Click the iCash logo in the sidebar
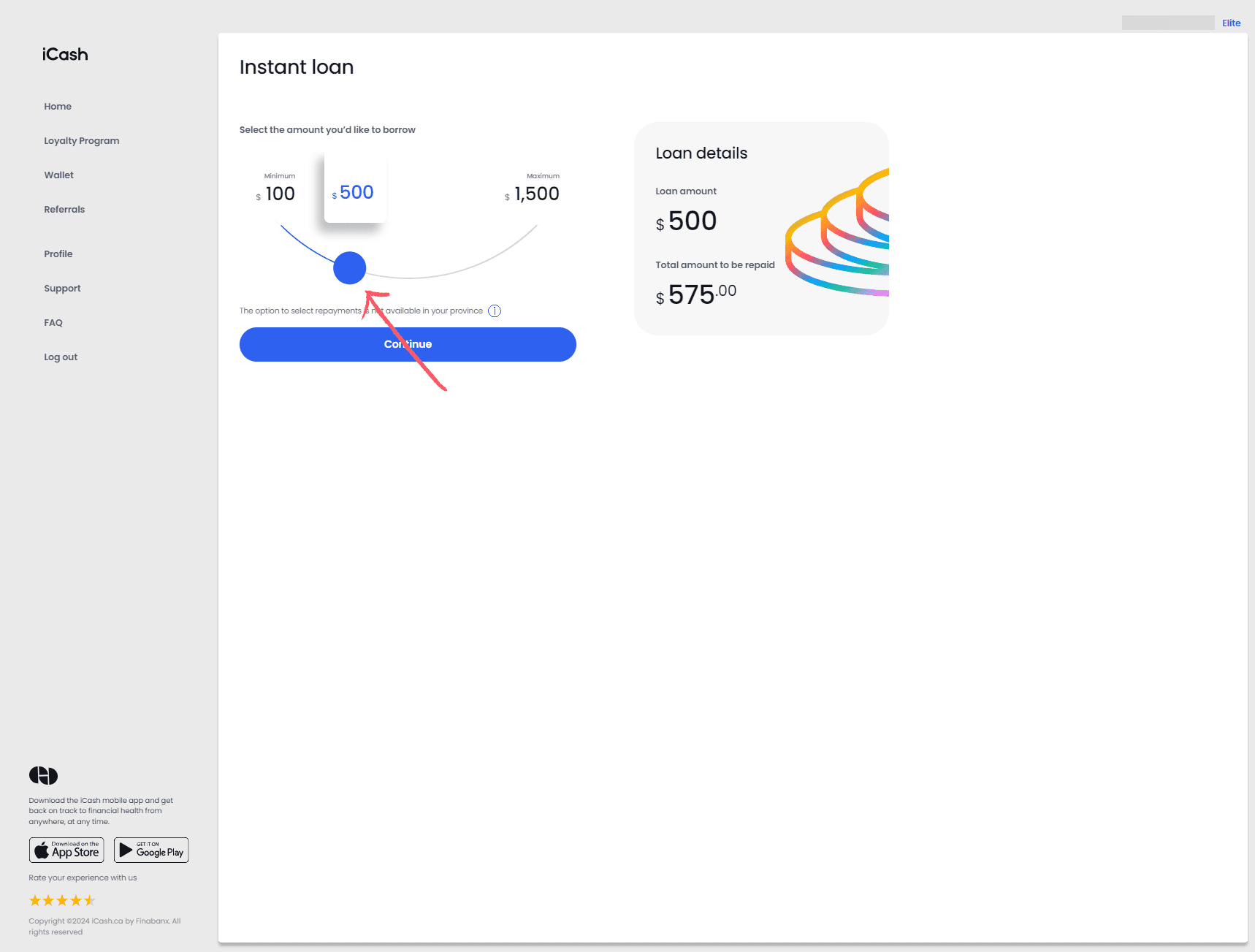Viewport: 1255px width, 952px height. tap(65, 55)
